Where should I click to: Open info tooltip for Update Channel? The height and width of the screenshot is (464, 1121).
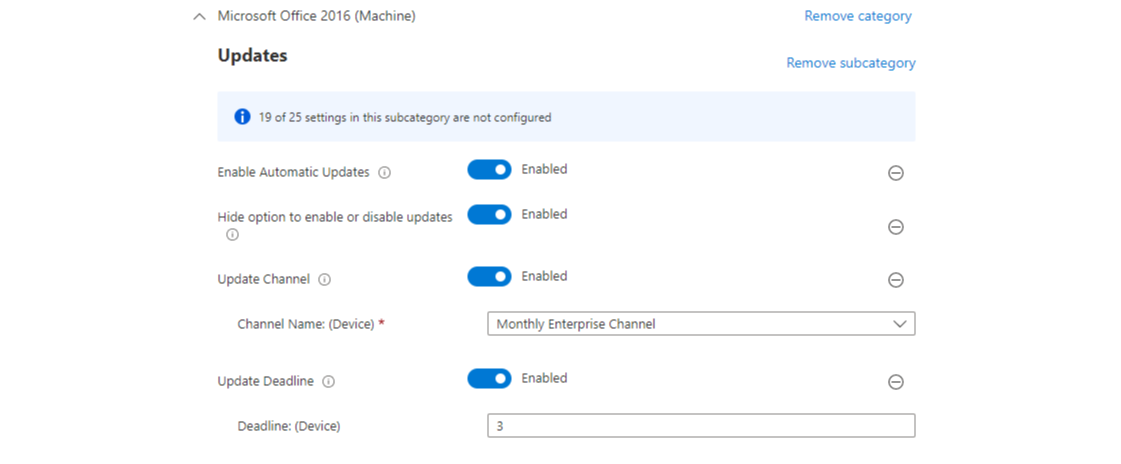(325, 280)
